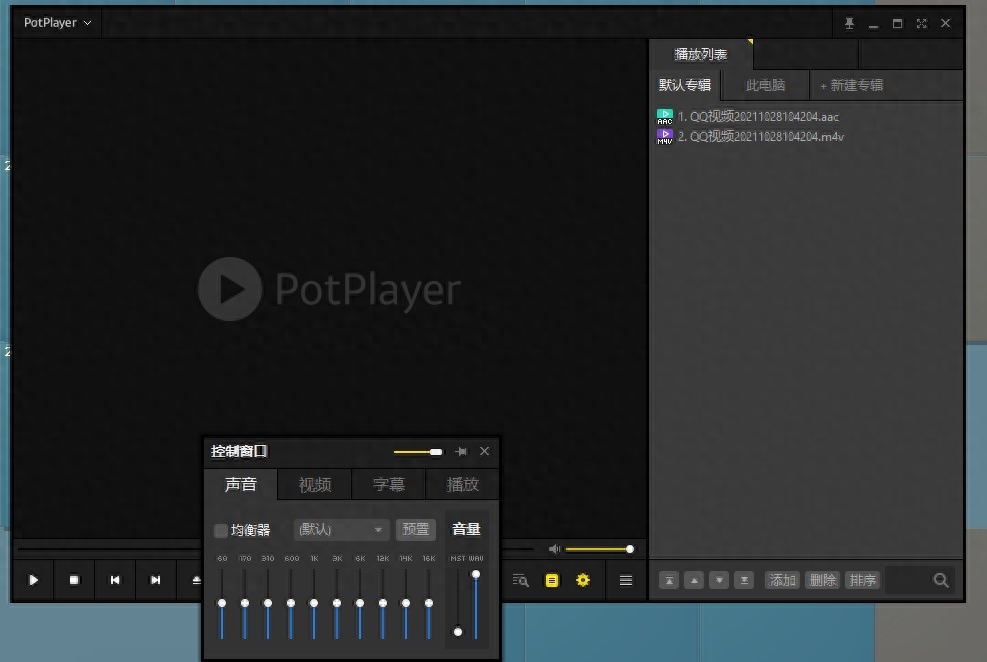Select the 此电脑 playlist tab
The width and height of the screenshot is (987, 662).
click(765, 85)
